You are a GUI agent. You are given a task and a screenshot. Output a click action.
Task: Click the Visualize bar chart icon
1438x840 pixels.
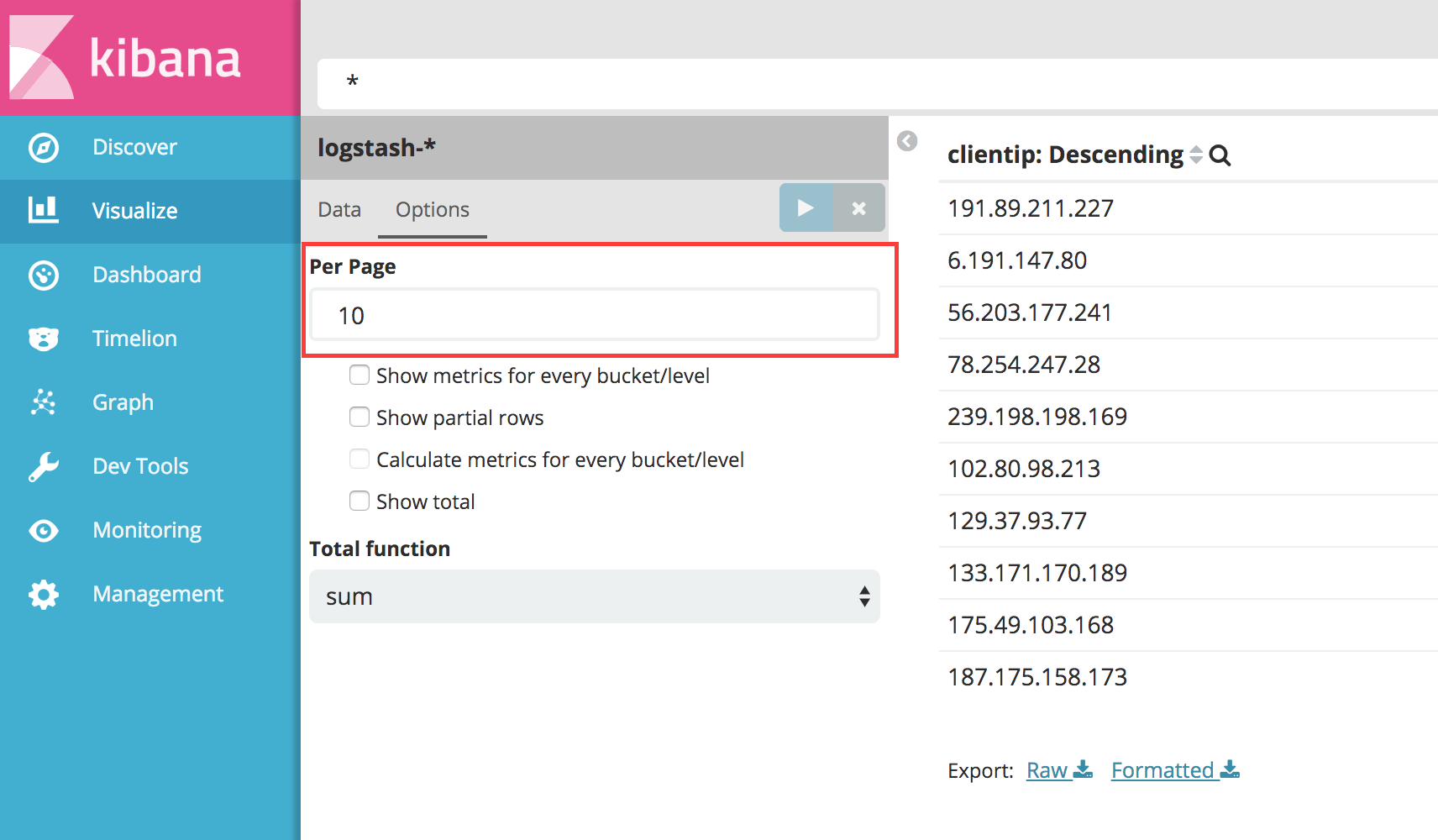point(44,210)
